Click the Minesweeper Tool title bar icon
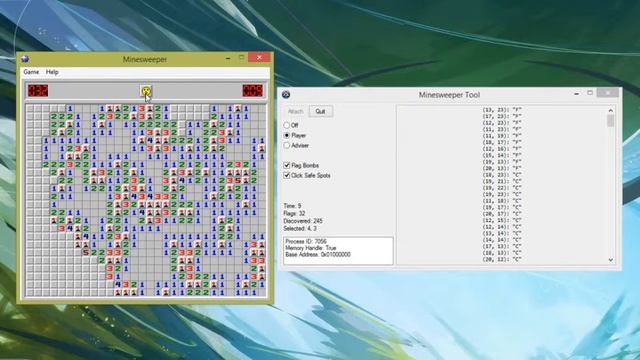This screenshot has width=640, height=360. click(286, 95)
